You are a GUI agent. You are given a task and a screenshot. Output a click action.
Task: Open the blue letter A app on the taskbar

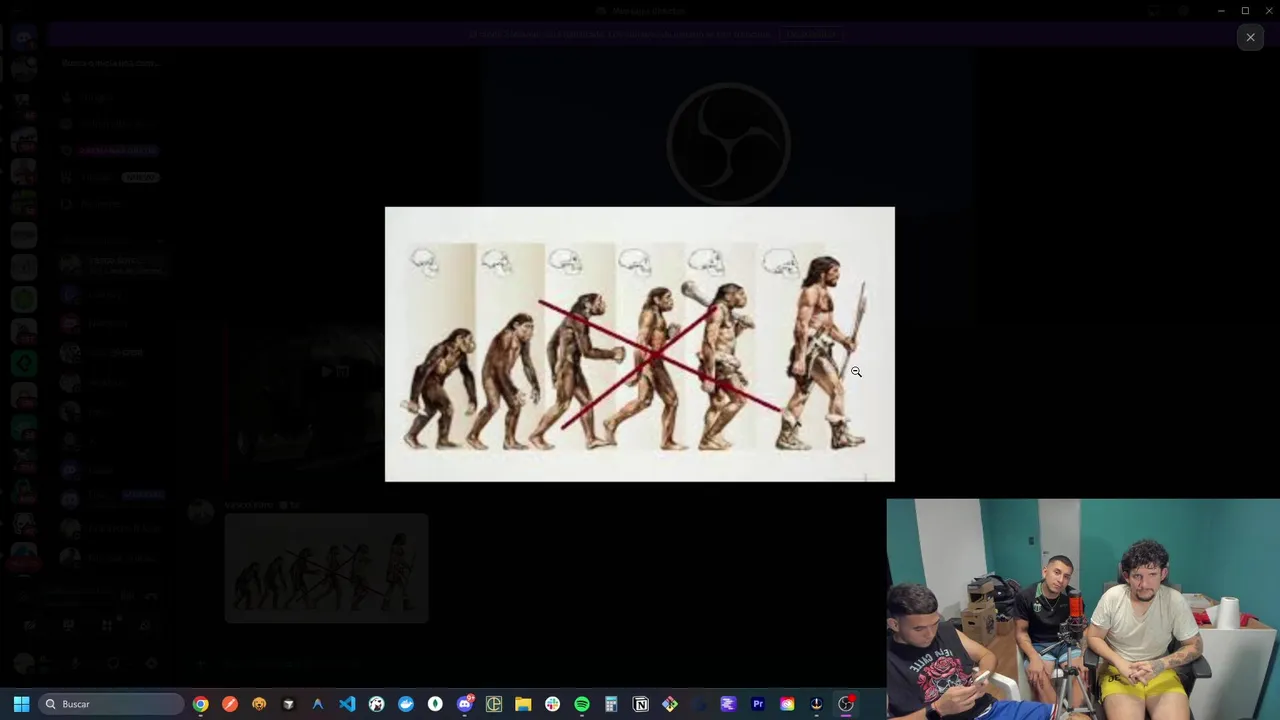[318, 704]
